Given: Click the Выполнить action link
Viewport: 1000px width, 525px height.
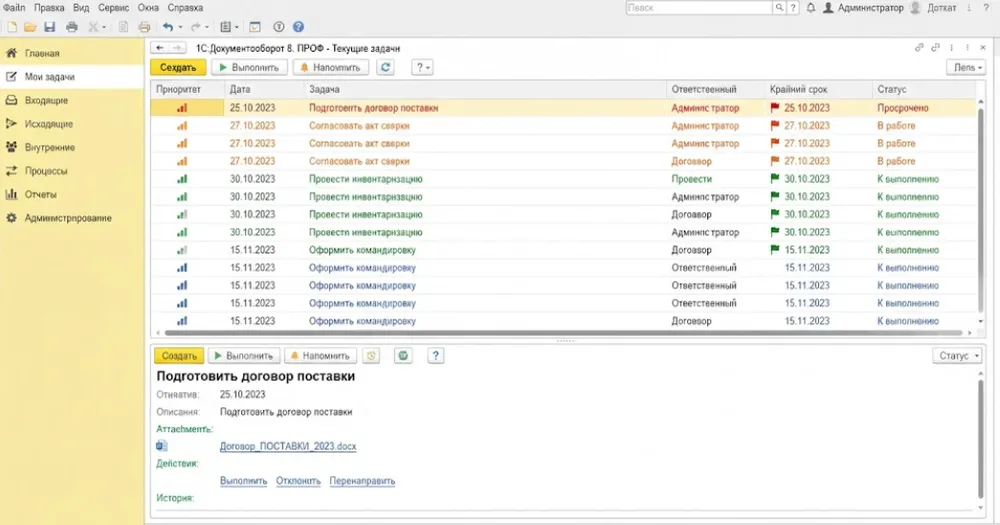Looking at the screenshot, I should pyautogui.click(x=244, y=480).
